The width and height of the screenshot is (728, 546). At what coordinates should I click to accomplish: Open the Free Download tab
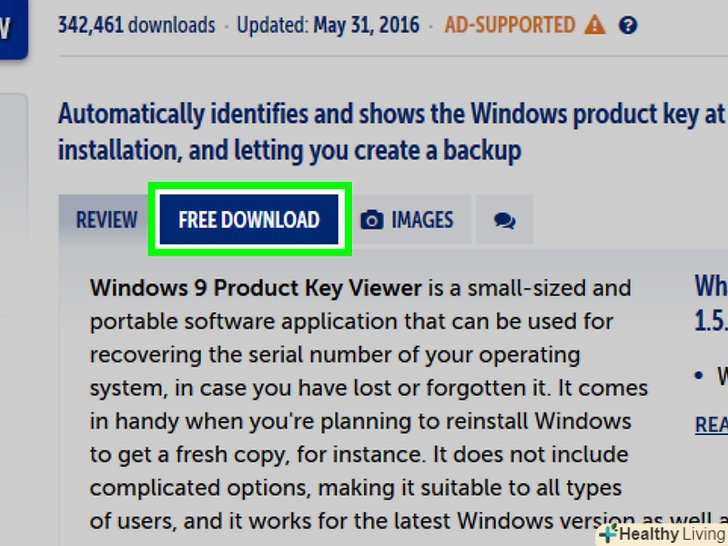(x=249, y=220)
